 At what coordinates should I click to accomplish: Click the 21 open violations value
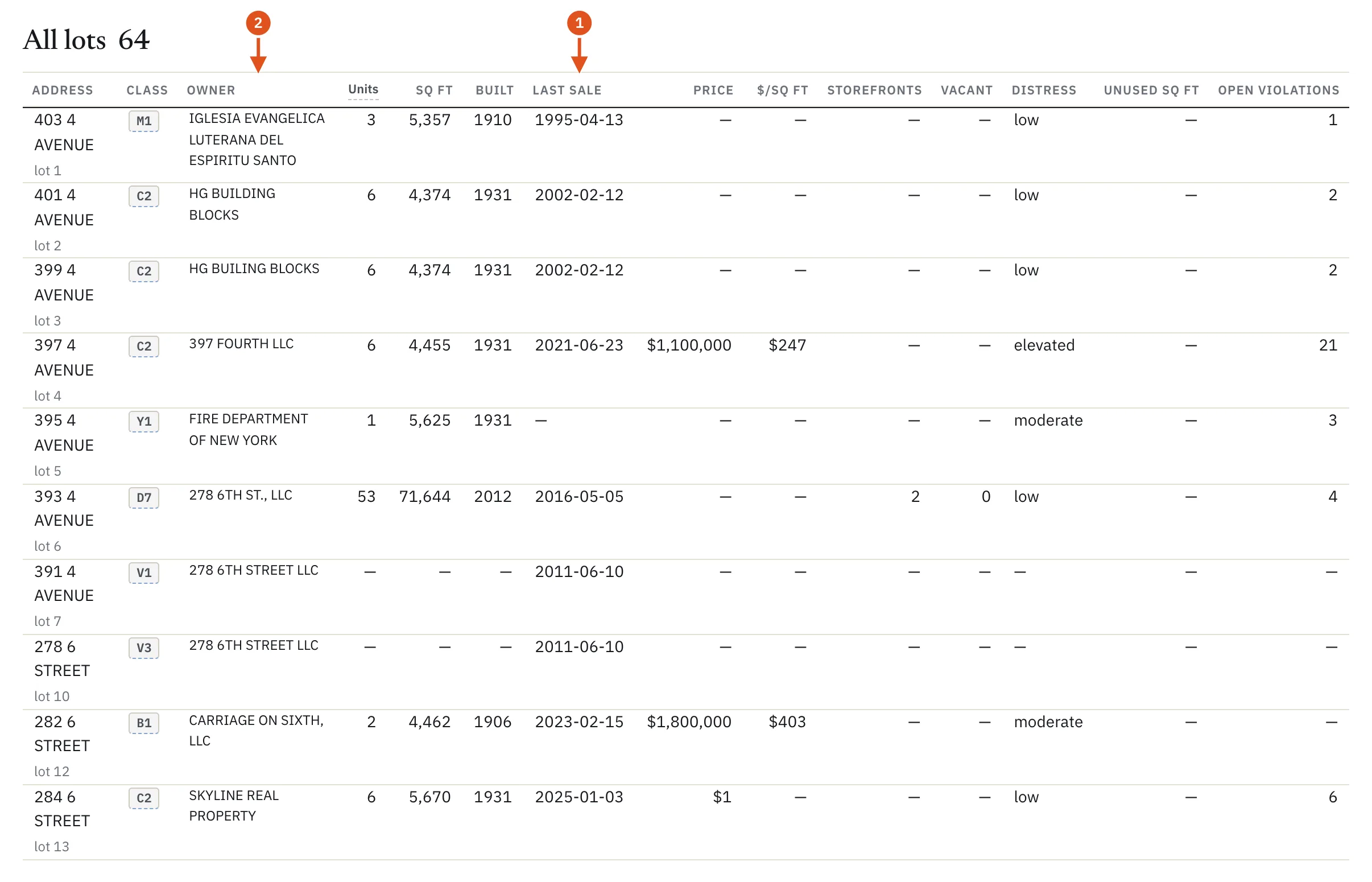(x=1328, y=345)
